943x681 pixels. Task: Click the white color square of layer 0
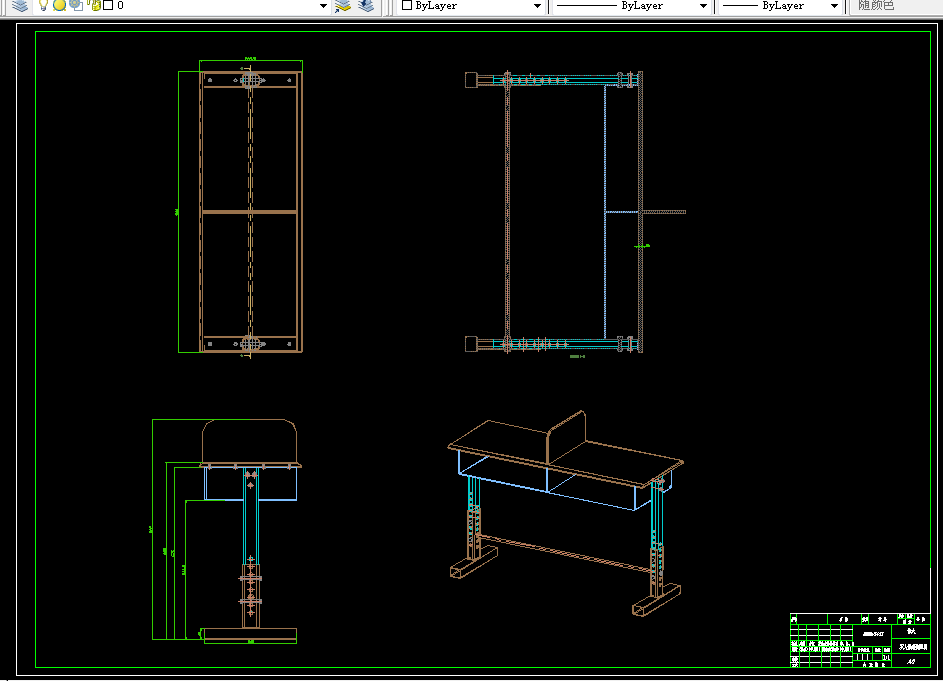click(x=108, y=5)
